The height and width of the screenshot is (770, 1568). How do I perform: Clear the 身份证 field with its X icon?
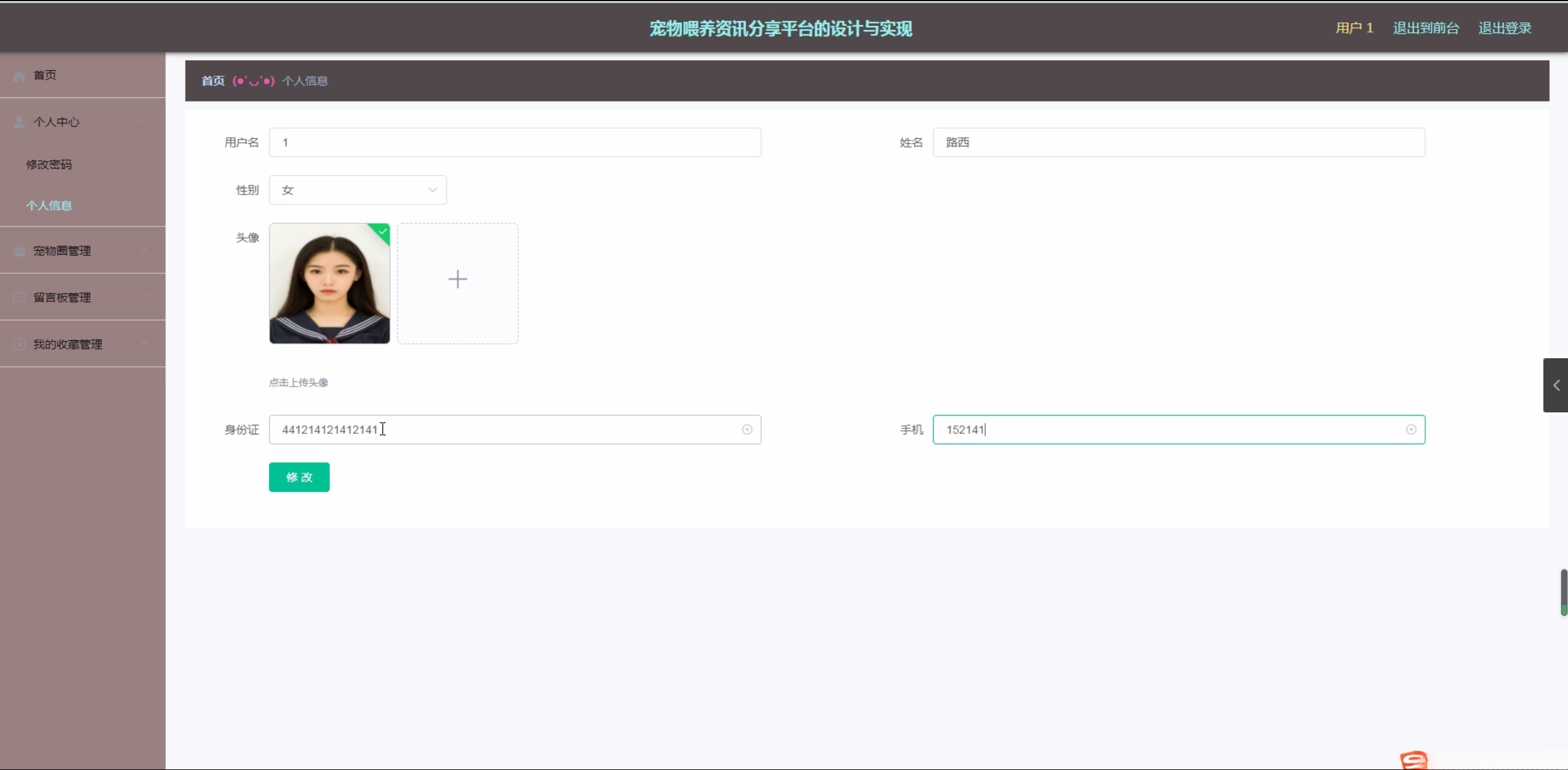click(x=747, y=430)
